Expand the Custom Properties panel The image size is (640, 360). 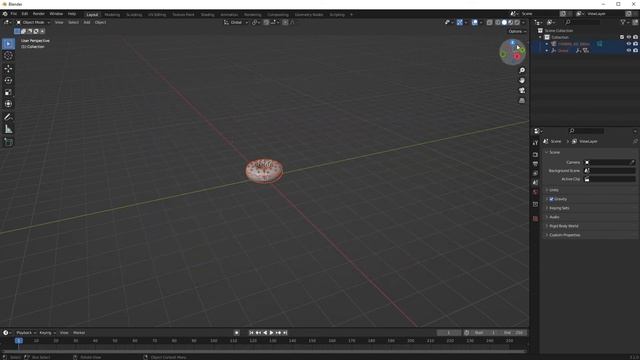click(564, 235)
